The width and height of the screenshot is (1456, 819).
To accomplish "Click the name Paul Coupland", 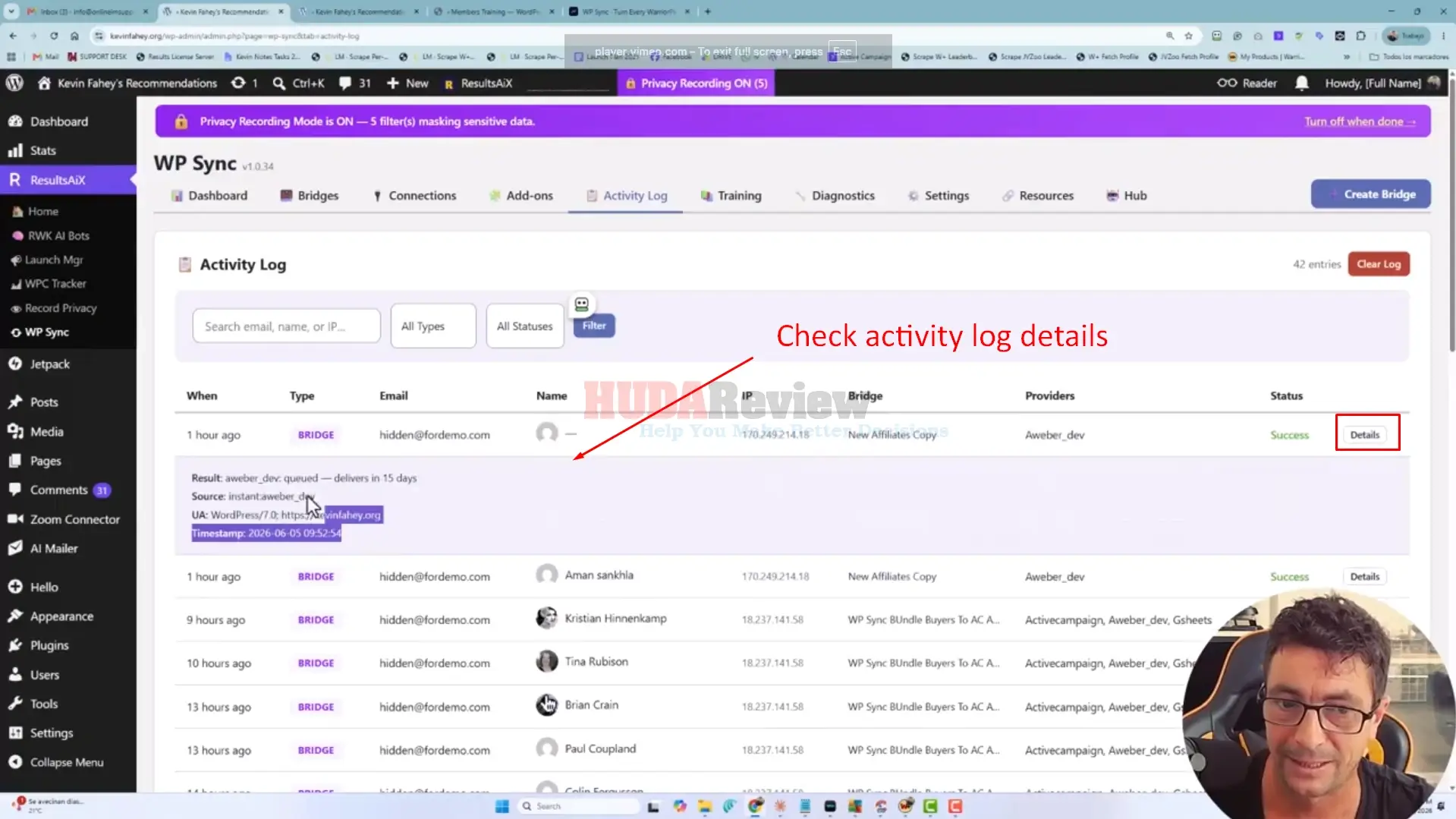I will click(601, 748).
